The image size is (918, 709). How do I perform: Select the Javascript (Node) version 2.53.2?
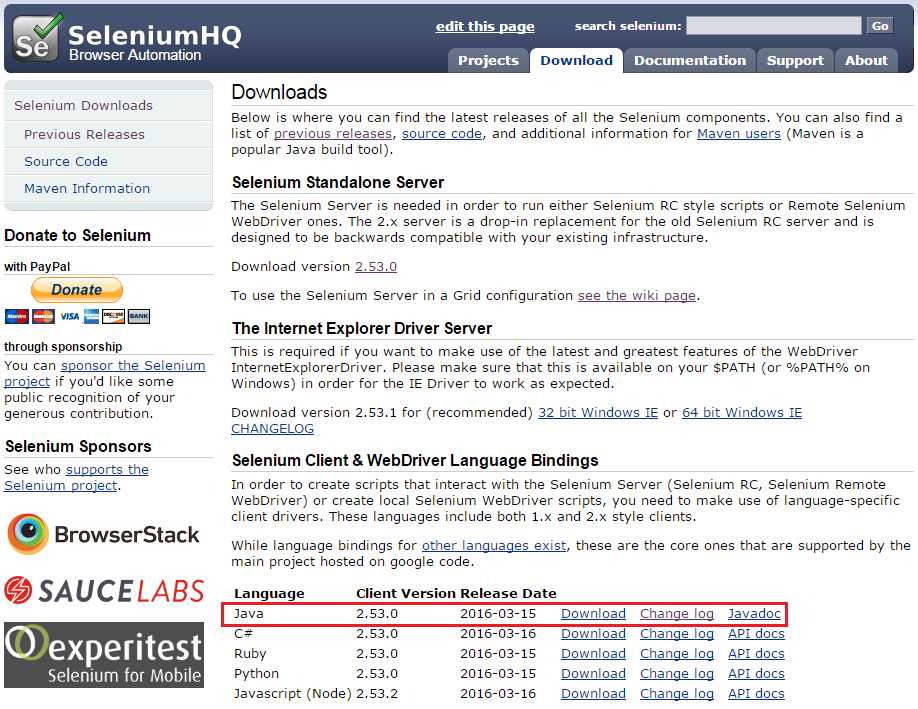click(x=377, y=693)
